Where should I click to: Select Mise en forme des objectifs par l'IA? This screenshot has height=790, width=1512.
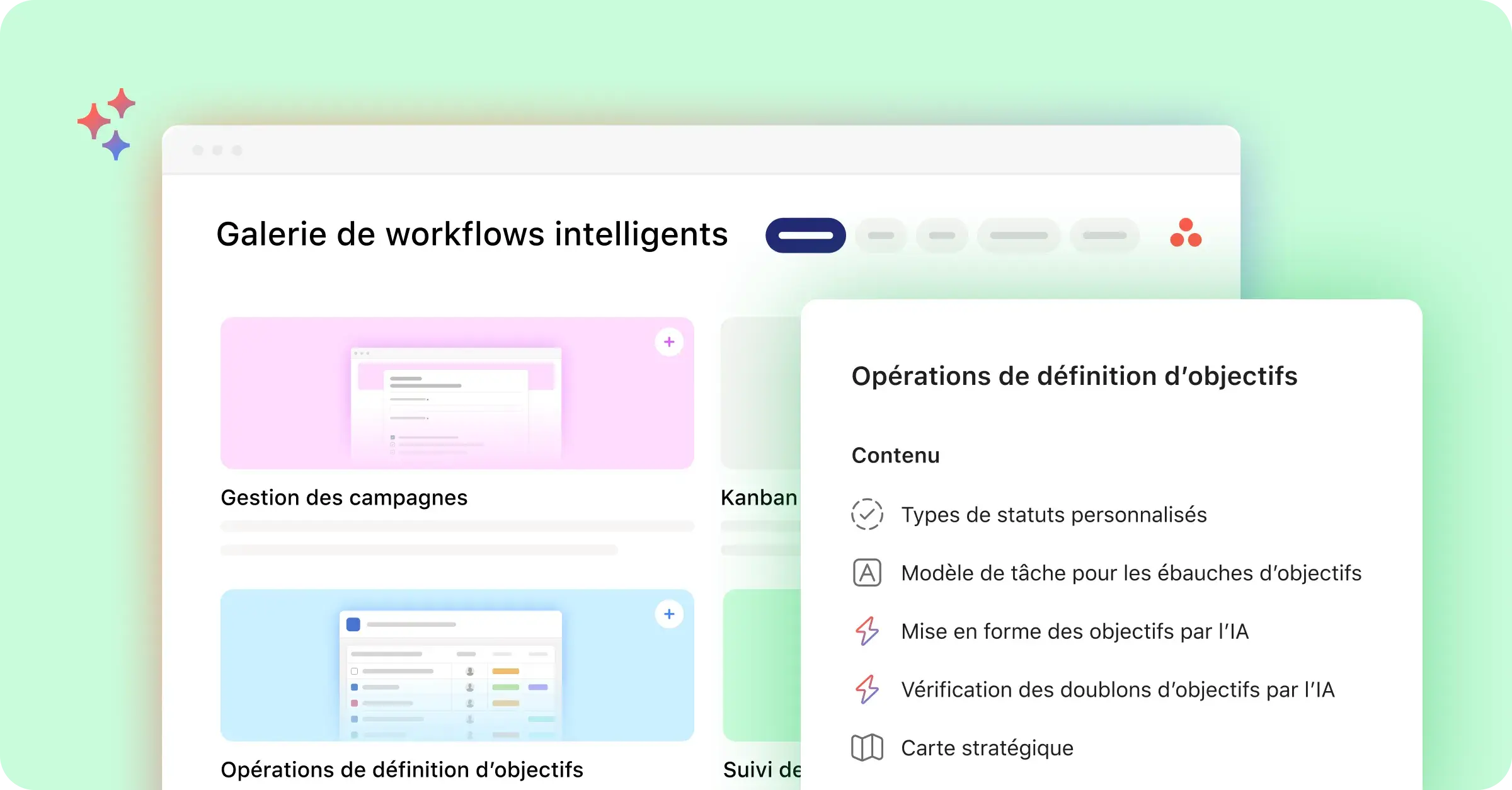coord(1075,631)
